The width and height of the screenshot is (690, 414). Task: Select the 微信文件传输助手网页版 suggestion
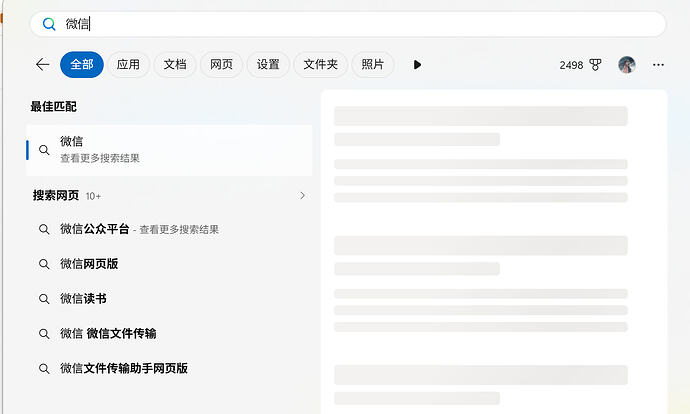point(169,368)
